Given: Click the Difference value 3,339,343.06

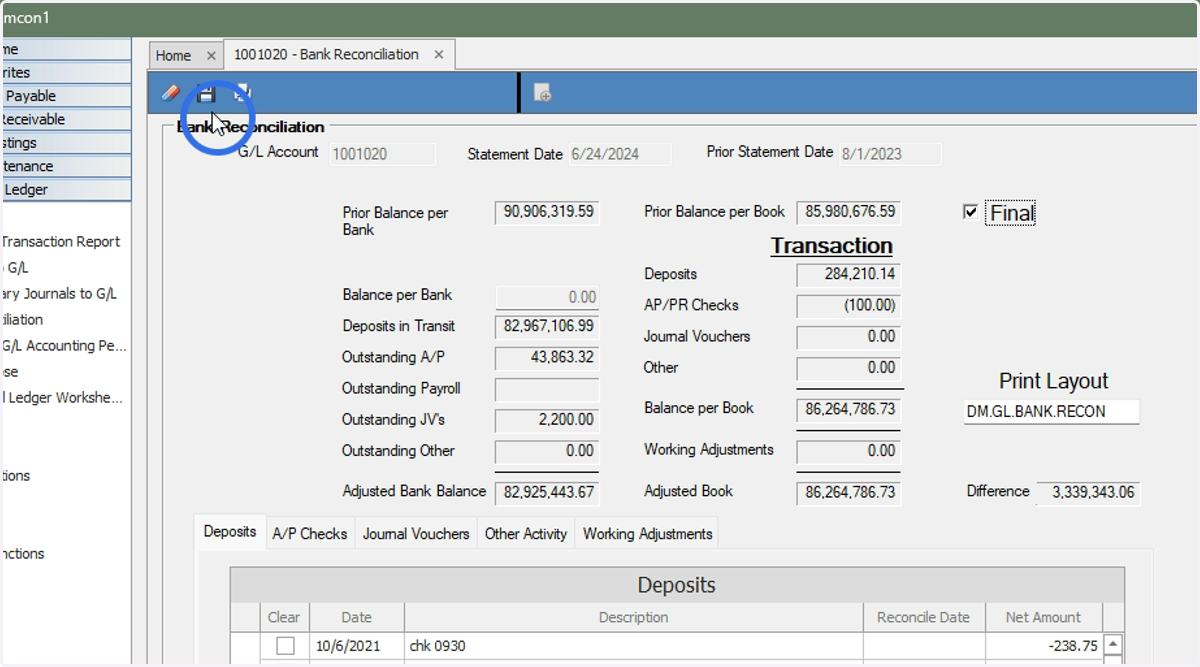Looking at the screenshot, I should 1088,492.
